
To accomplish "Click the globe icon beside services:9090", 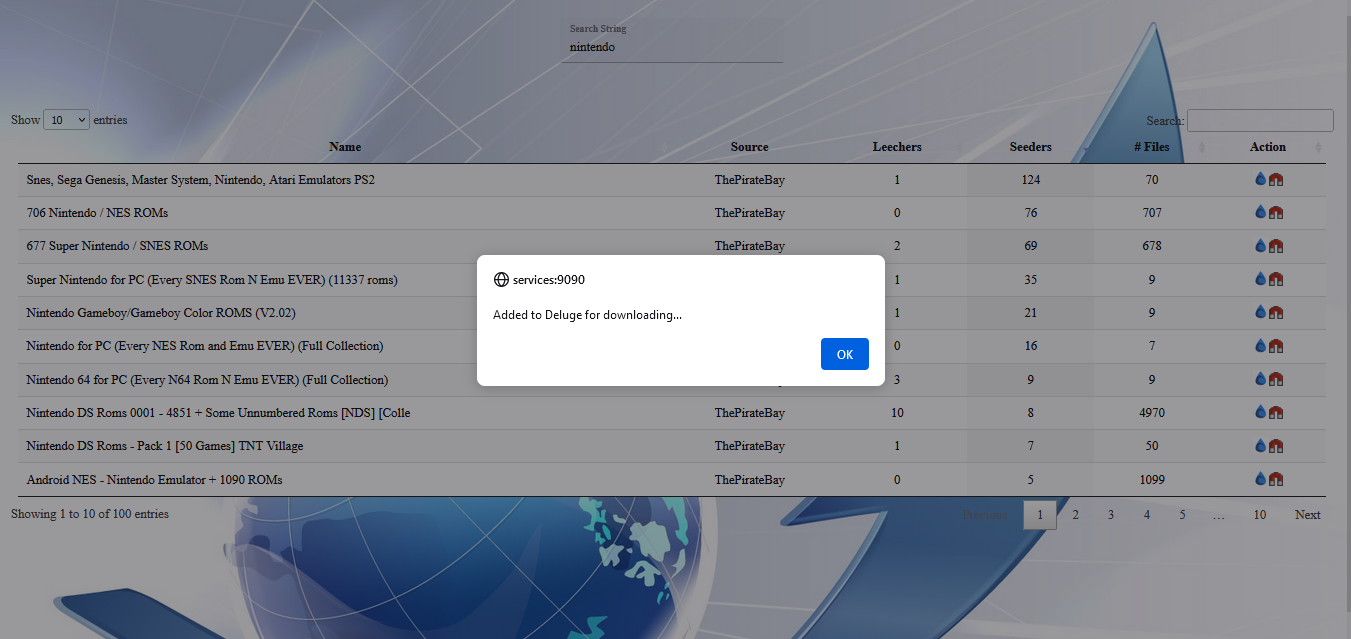I will coord(501,280).
